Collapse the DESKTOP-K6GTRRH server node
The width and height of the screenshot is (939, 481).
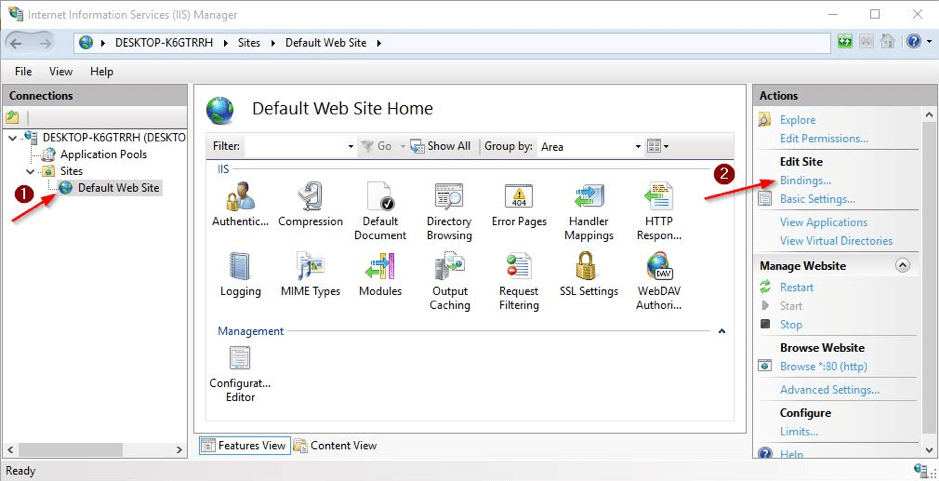[13, 138]
